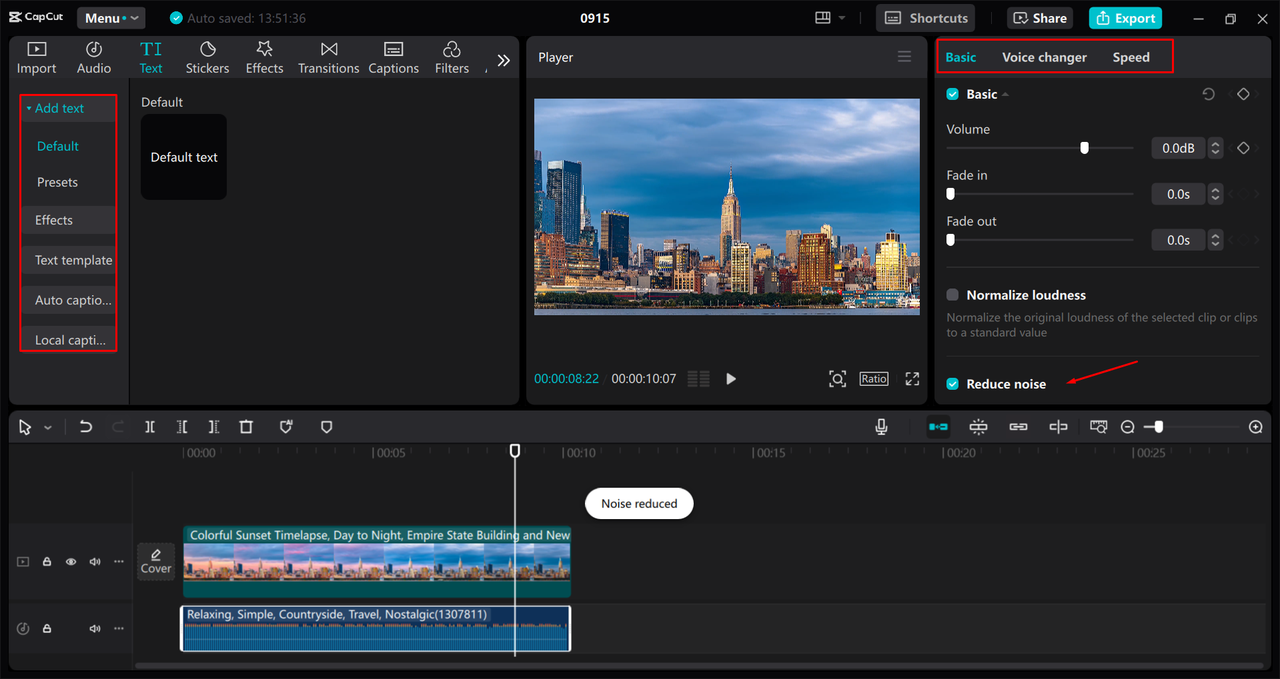Select Effects in the text sidebar

click(x=54, y=220)
